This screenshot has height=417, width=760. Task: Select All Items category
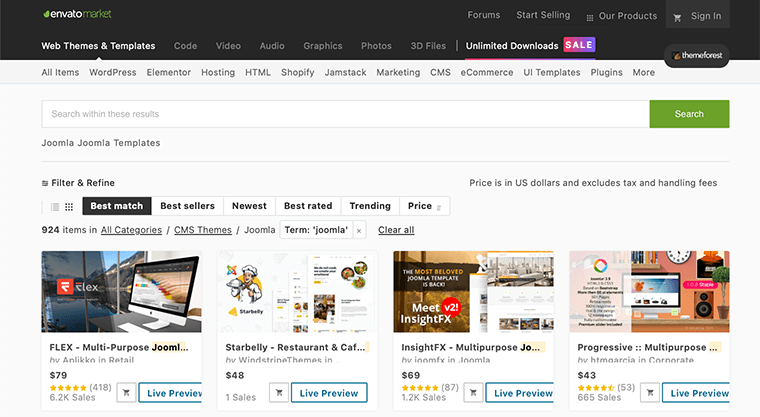[60, 72]
